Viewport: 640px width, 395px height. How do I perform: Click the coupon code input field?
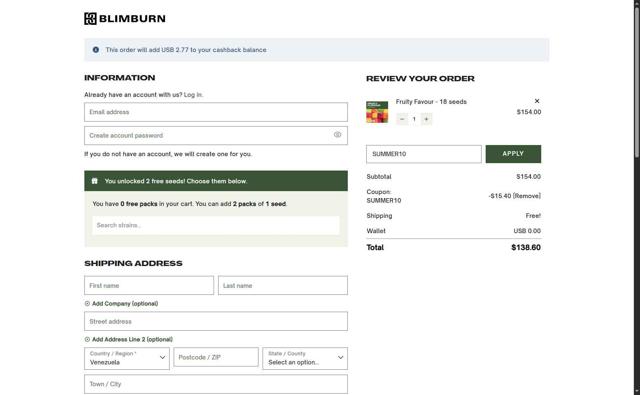[x=424, y=154]
